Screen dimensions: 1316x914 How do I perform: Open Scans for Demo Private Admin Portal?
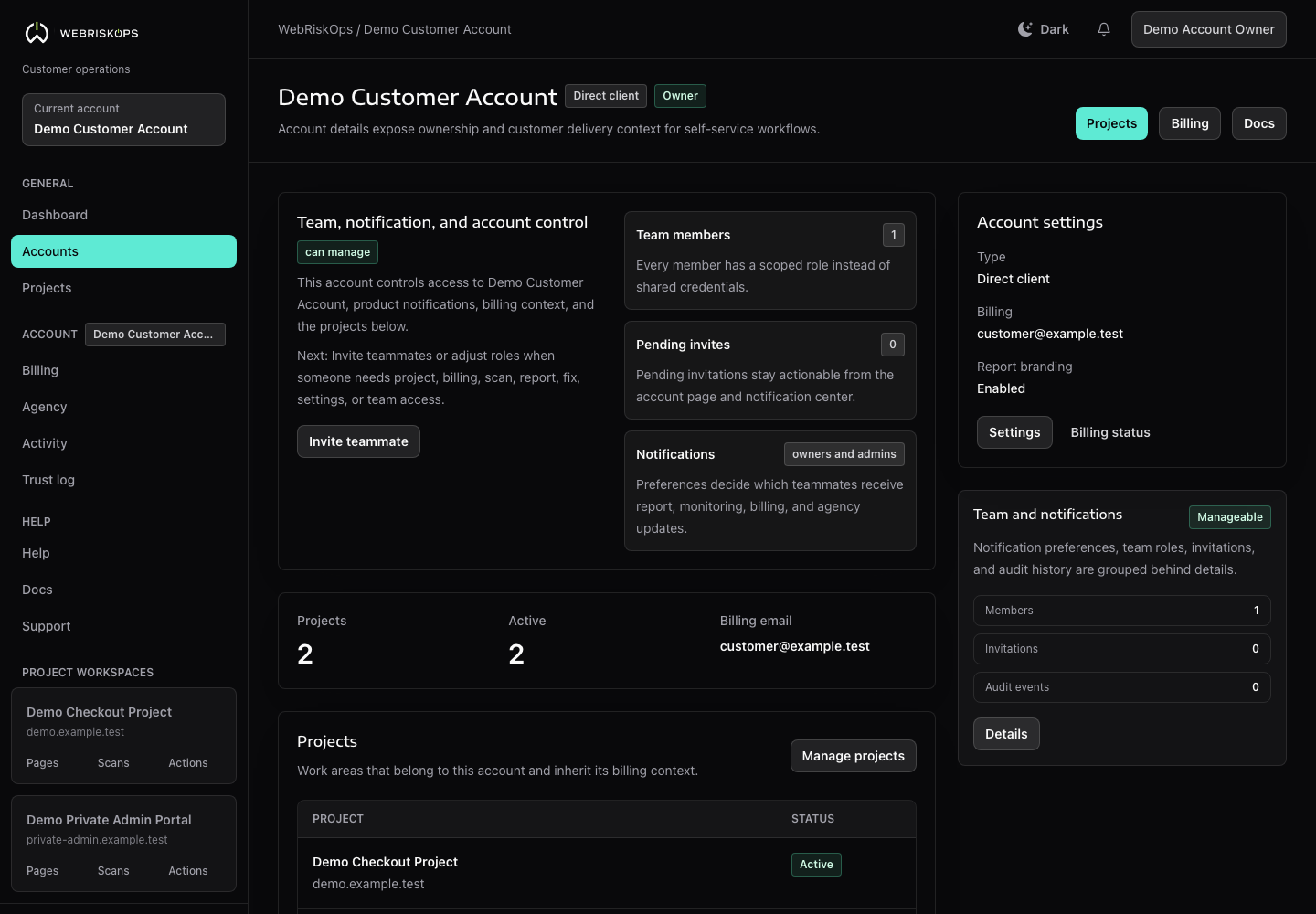point(113,871)
